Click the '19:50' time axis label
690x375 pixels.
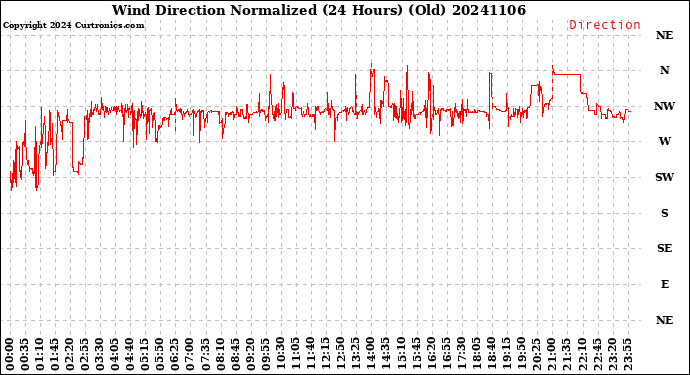click(521, 354)
